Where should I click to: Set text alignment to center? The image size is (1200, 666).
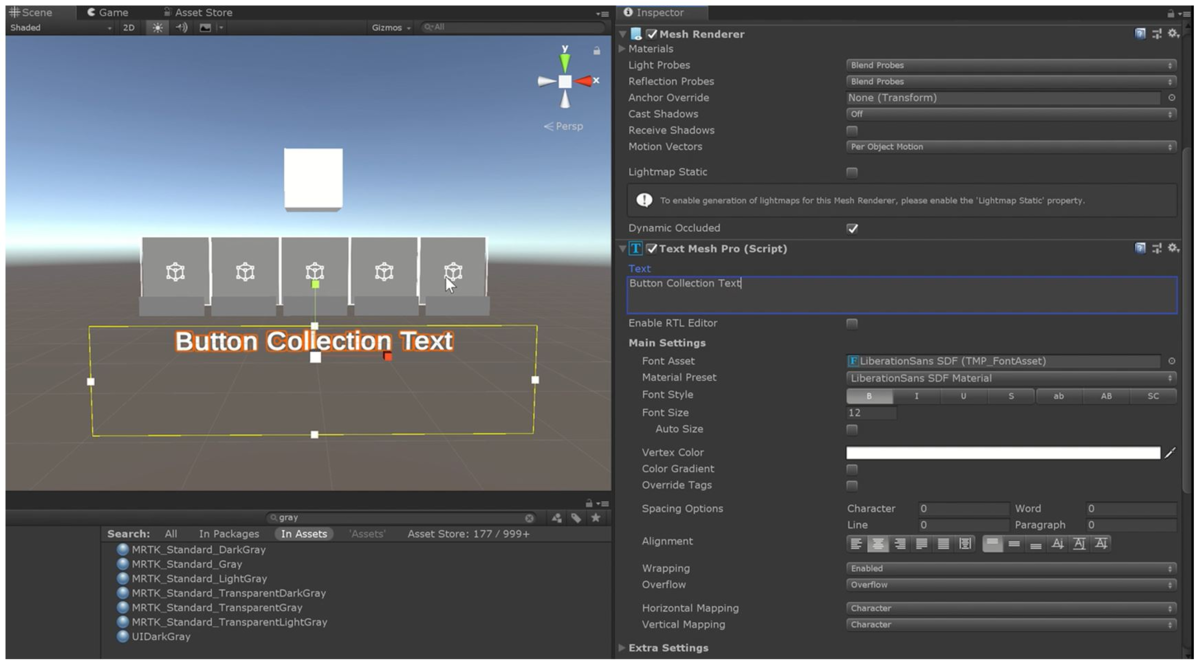(878, 544)
